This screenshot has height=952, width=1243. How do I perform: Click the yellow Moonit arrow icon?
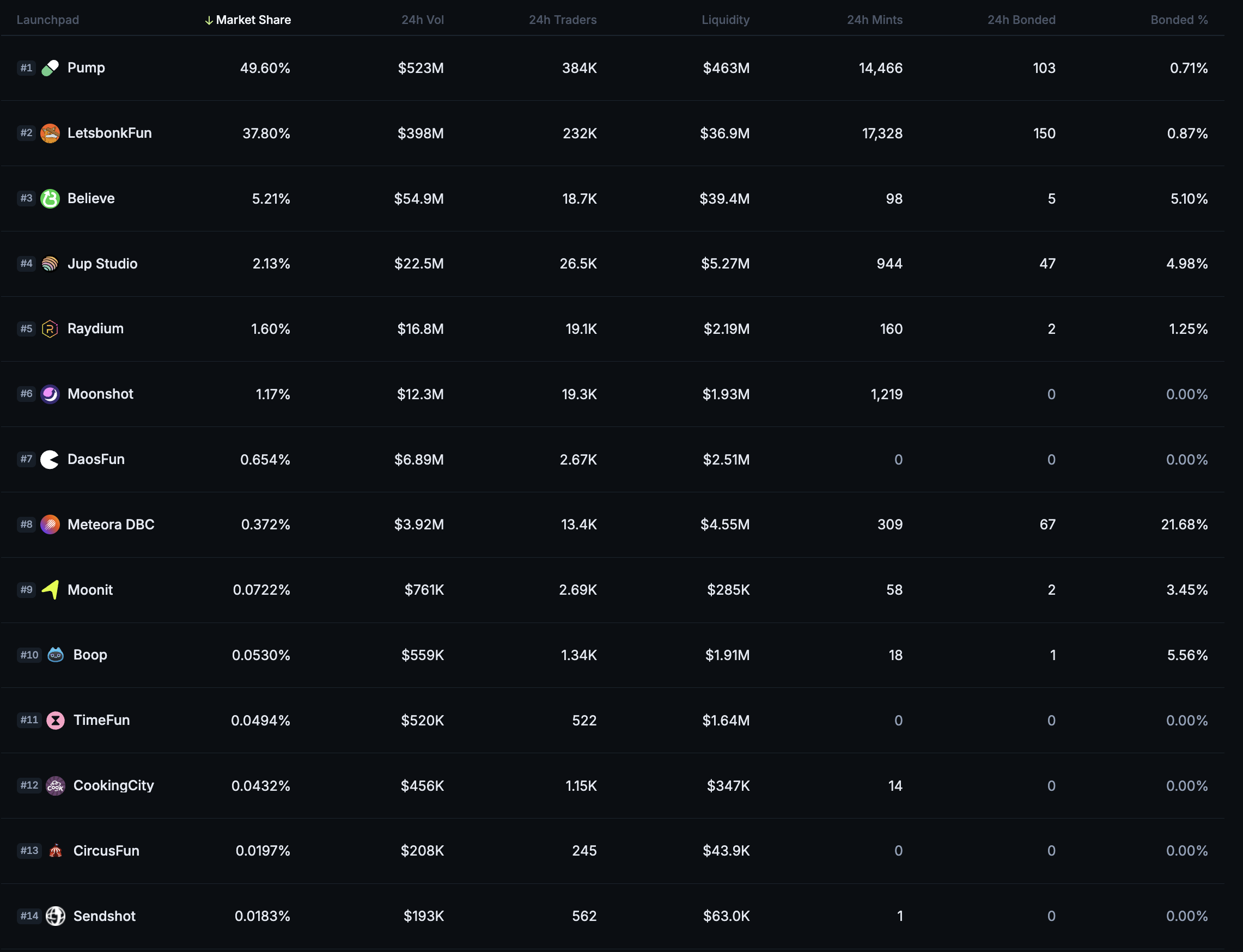pos(50,589)
